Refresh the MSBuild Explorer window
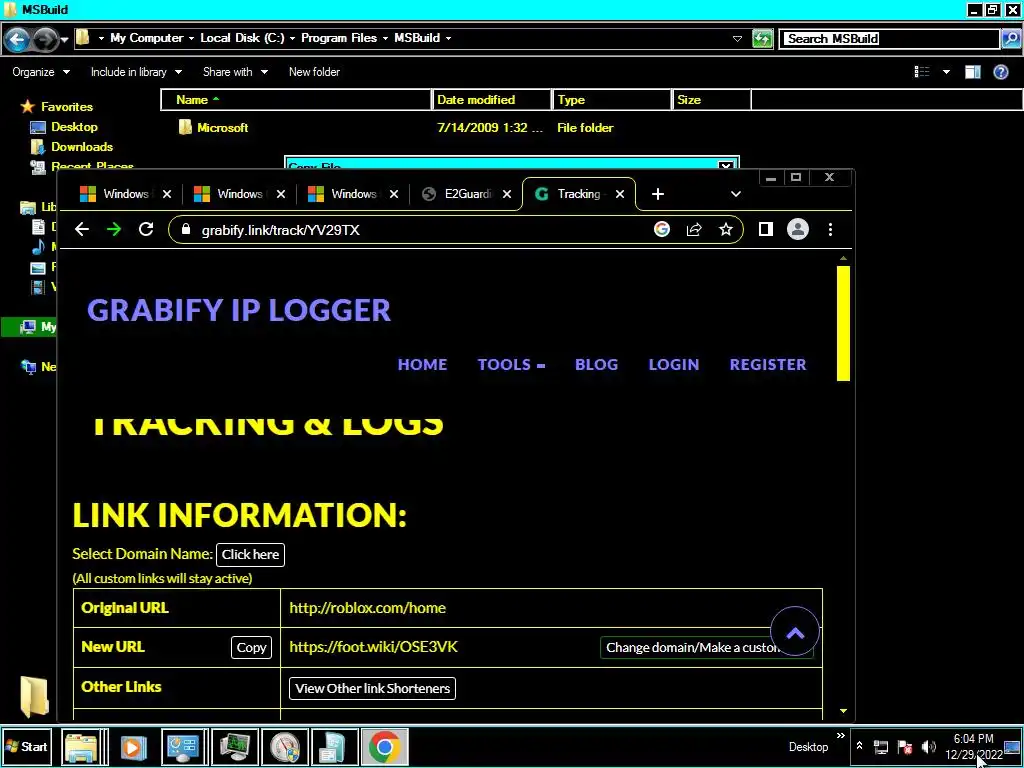This screenshot has width=1024, height=768. click(762, 39)
